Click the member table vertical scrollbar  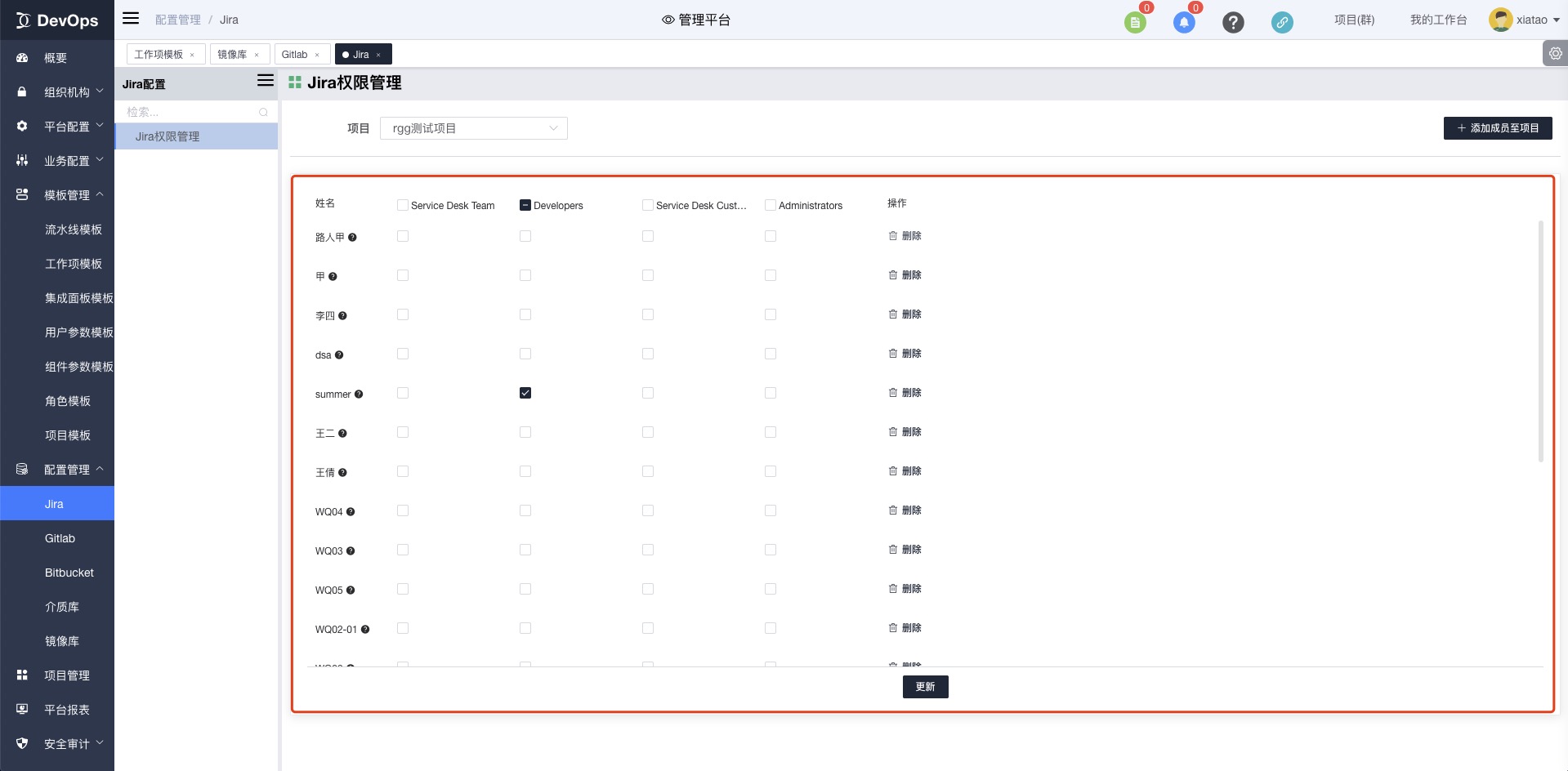pos(1541,341)
